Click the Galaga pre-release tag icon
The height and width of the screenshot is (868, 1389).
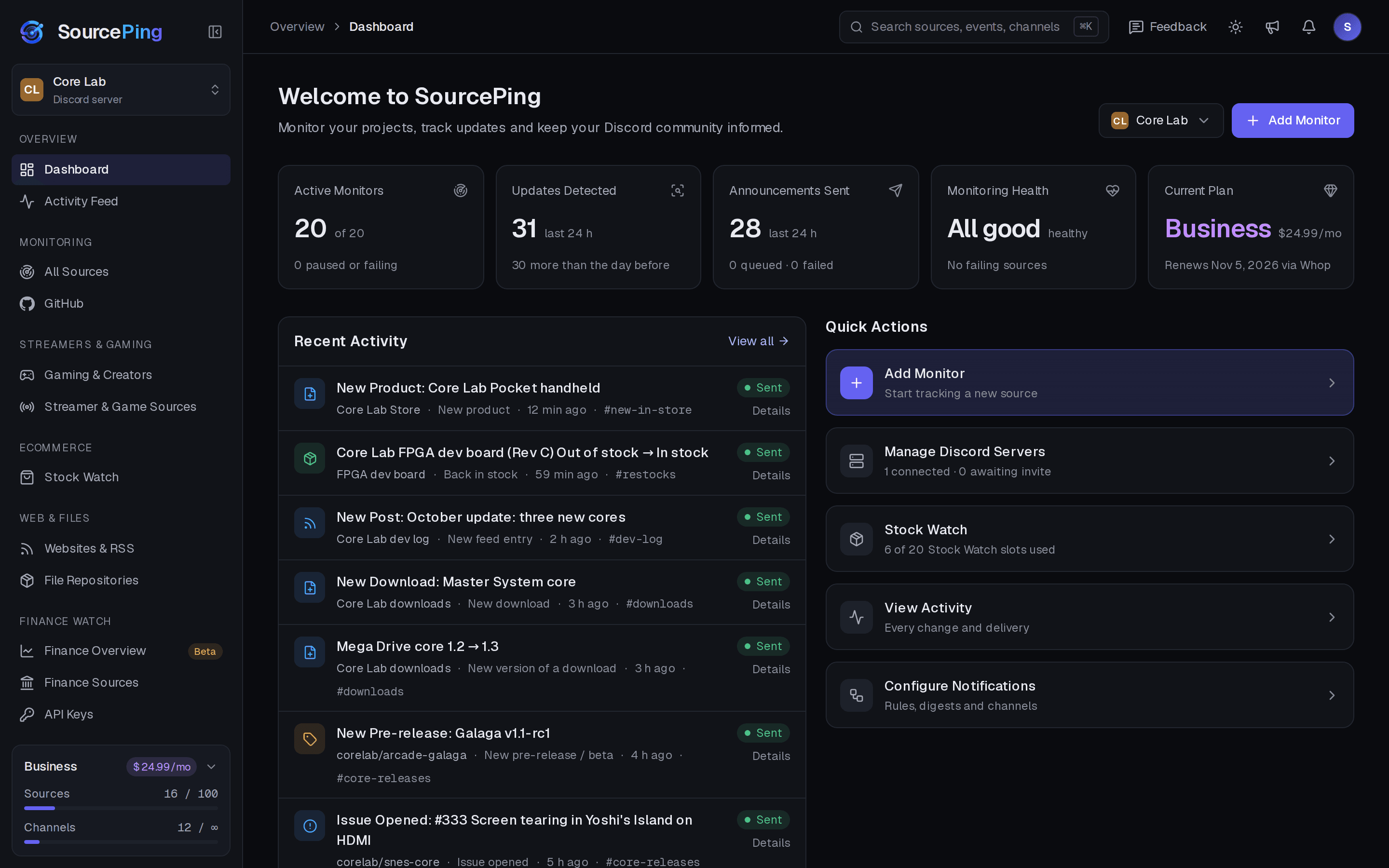pyautogui.click(x=310, y=739)
